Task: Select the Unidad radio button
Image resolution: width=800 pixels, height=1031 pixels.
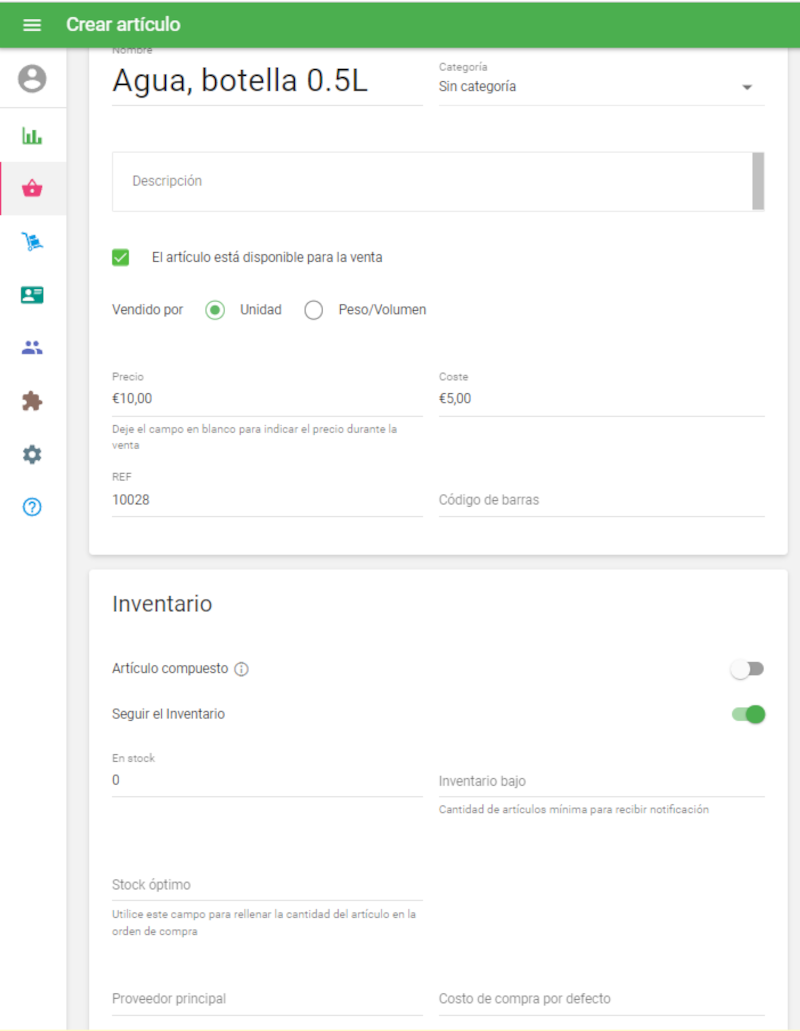Action: [215, 310]
